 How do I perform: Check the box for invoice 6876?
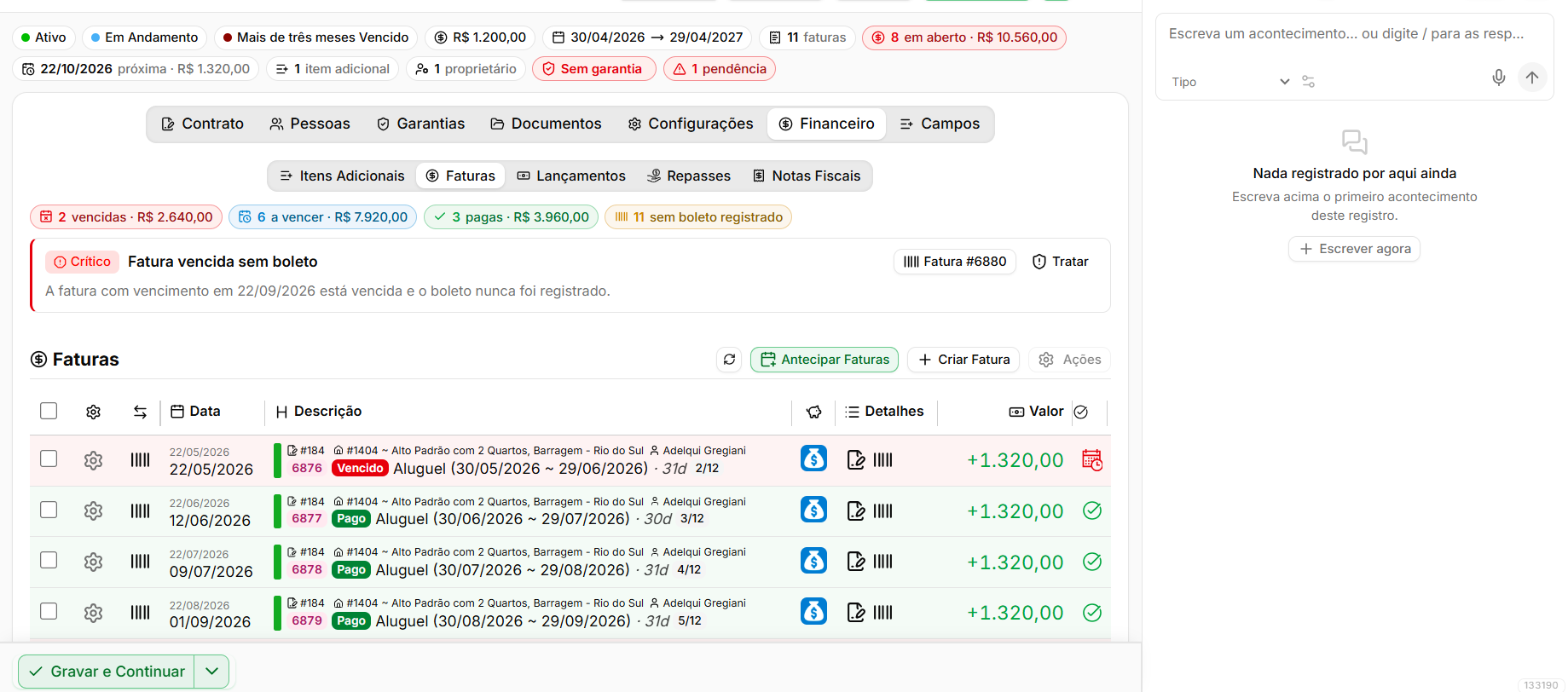(x=49, y=458)
